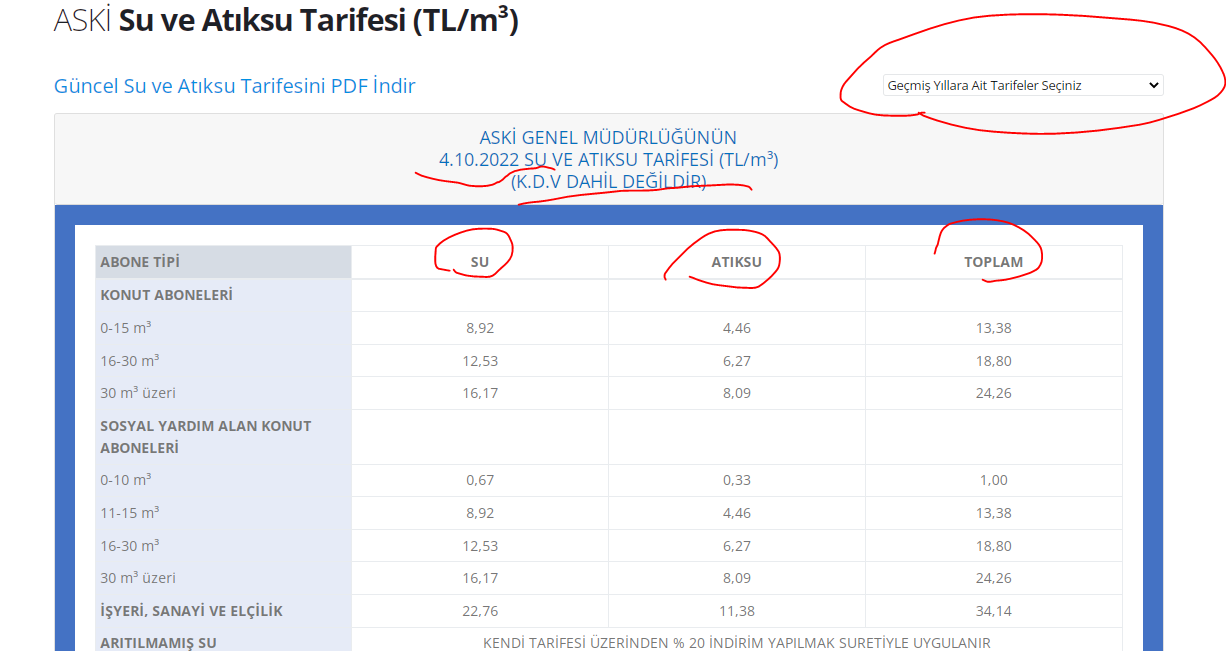Open the past years tariff dropdown

pos(1022,86)
